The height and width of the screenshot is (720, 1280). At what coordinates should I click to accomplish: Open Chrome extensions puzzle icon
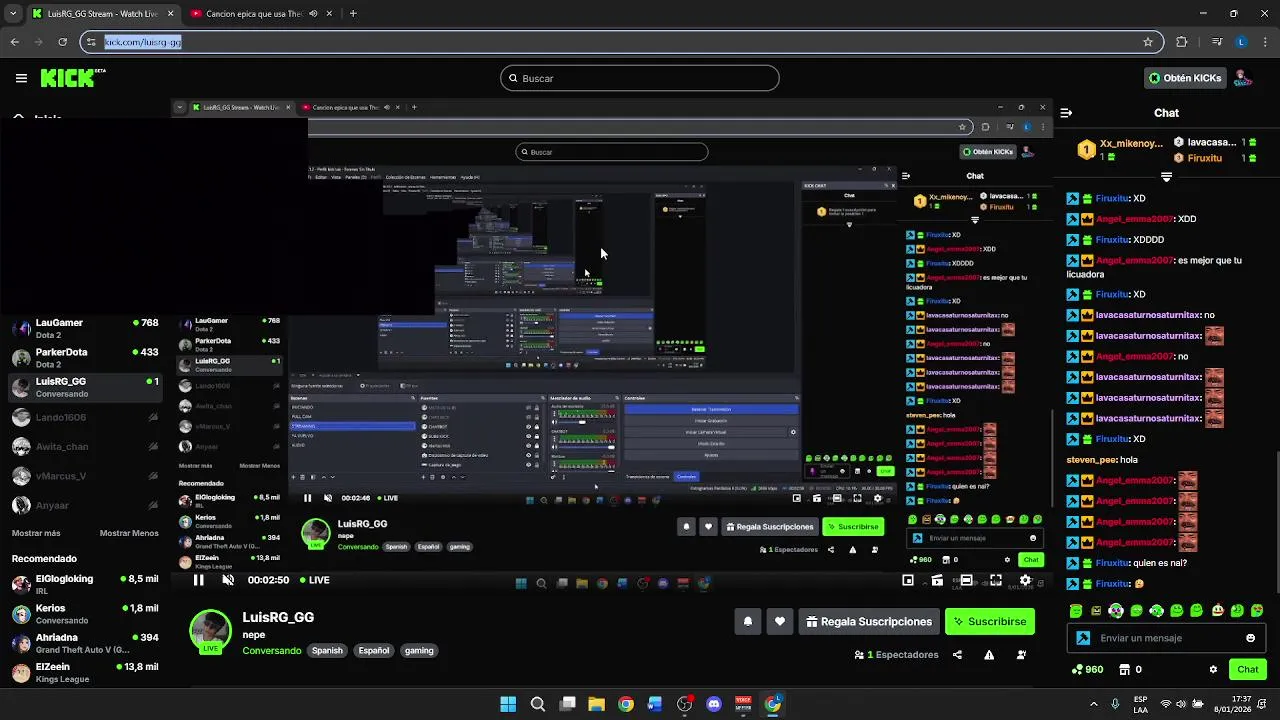[x=1182, y=42]
